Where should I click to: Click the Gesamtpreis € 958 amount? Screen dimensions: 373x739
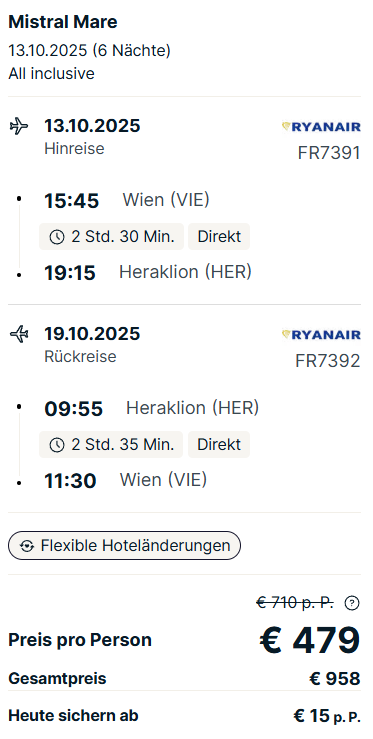[335, 679]
